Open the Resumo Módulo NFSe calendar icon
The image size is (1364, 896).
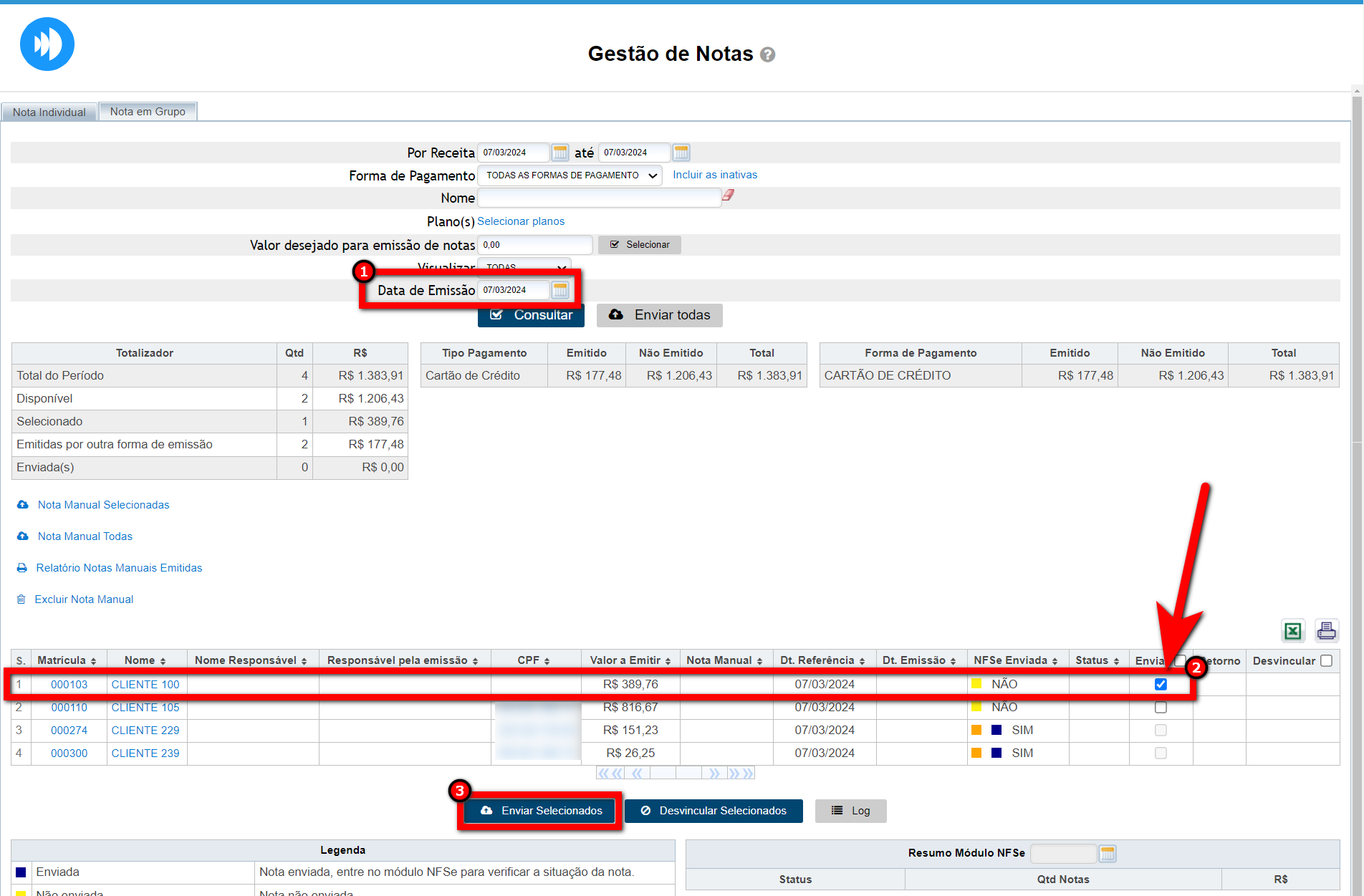(x=1108, y=853)
